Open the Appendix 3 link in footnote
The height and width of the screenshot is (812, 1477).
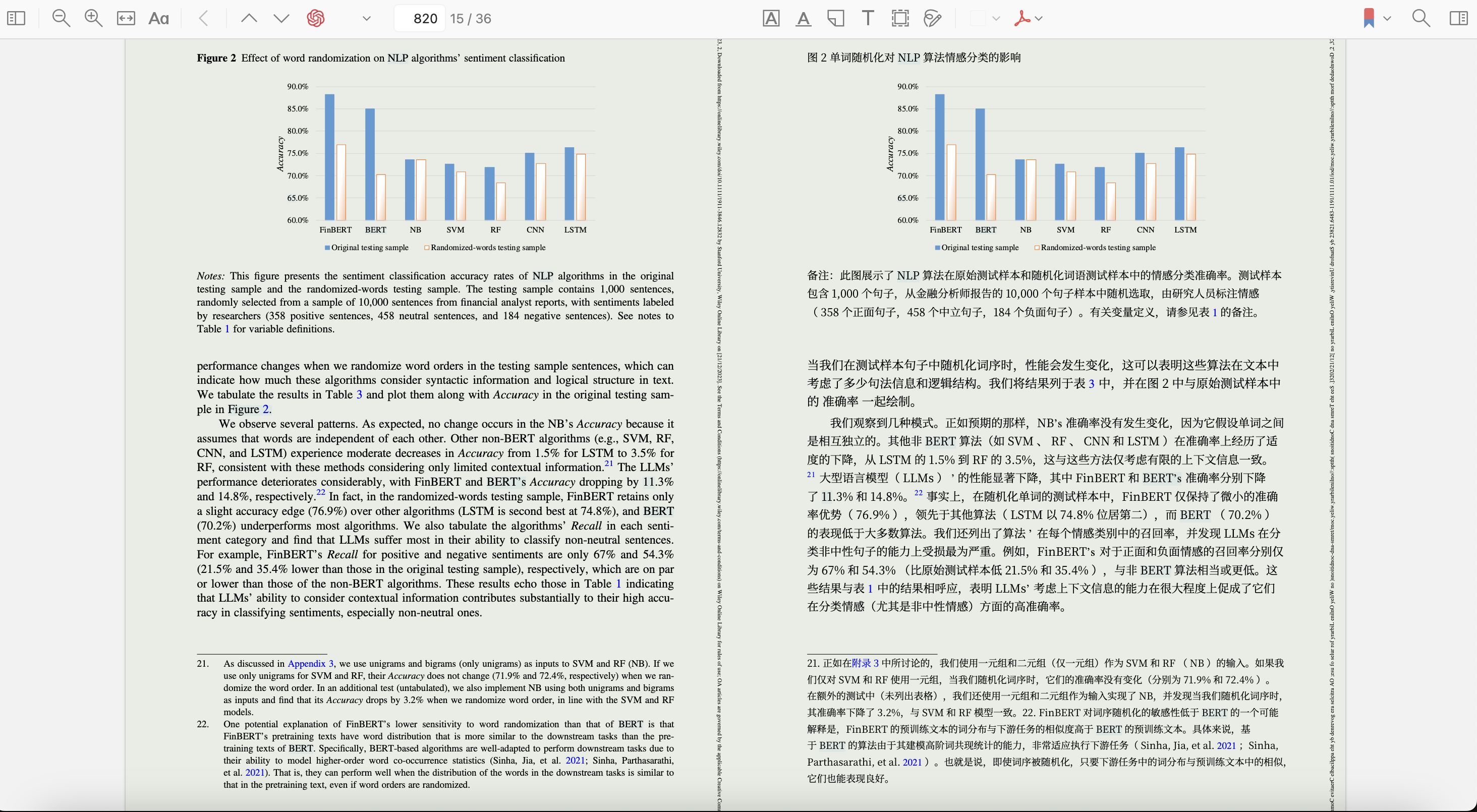(x=310, y=664)
